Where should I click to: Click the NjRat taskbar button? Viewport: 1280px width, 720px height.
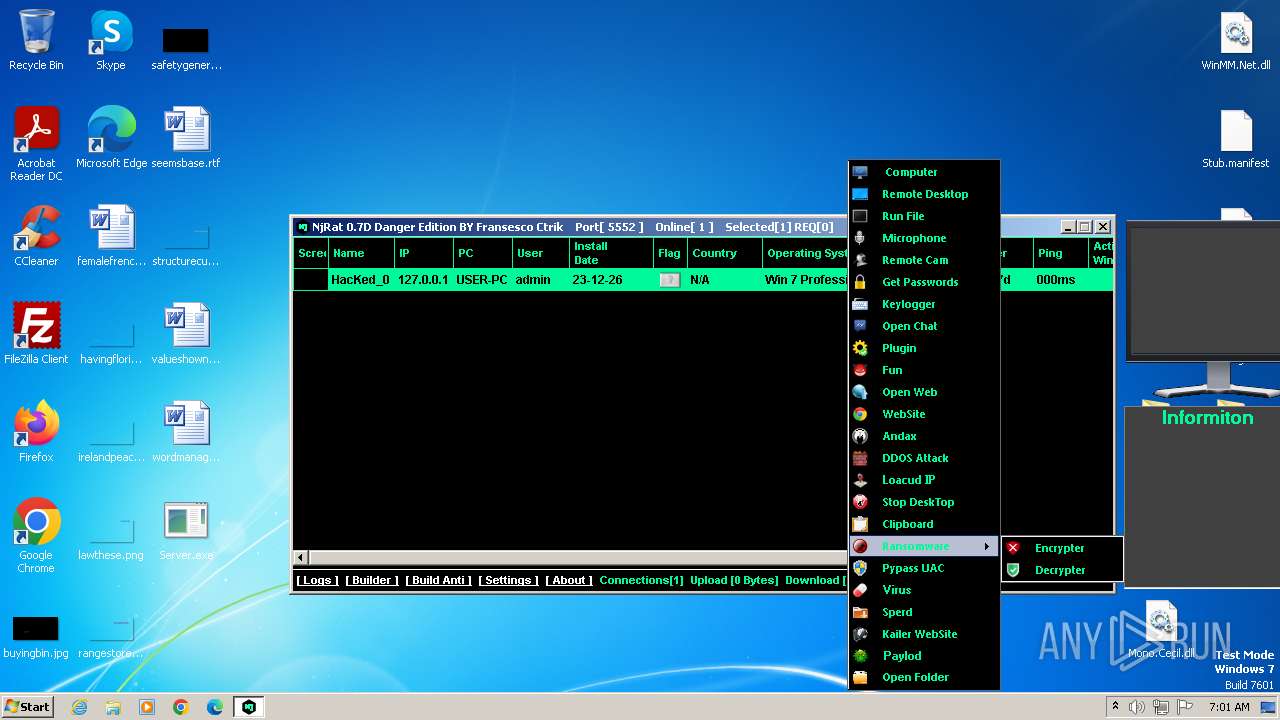click(x=248, y=707)
